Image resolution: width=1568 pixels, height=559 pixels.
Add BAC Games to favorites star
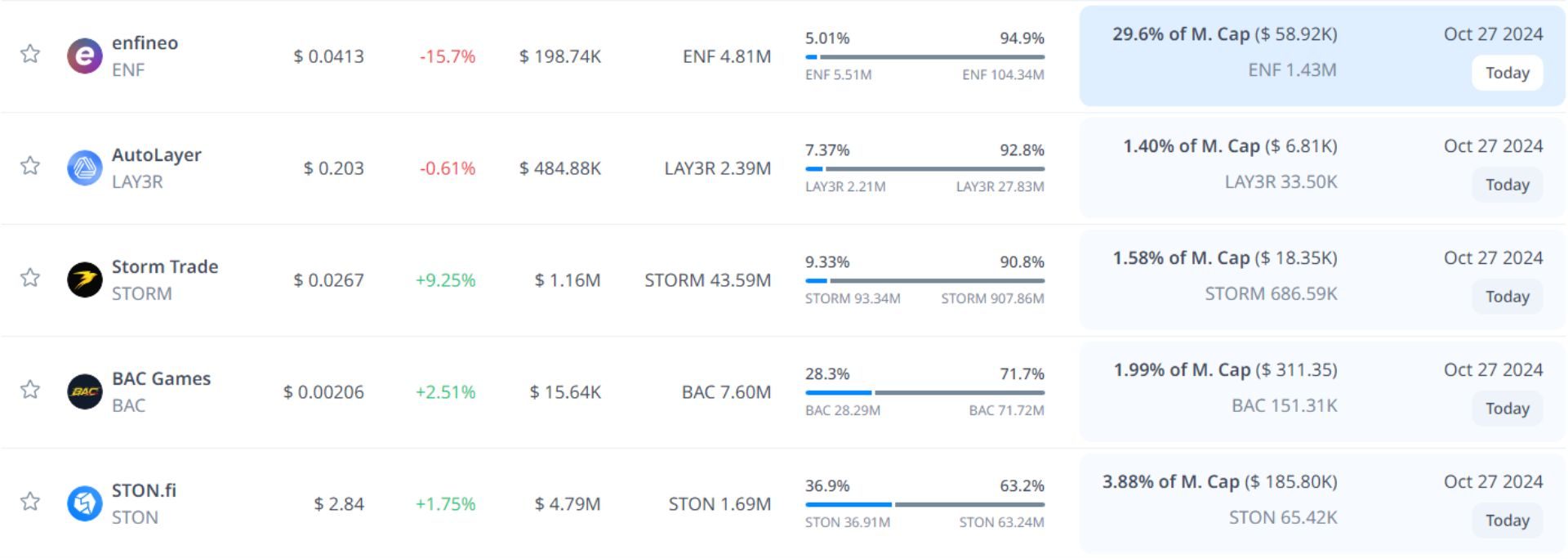coord(30,390)
